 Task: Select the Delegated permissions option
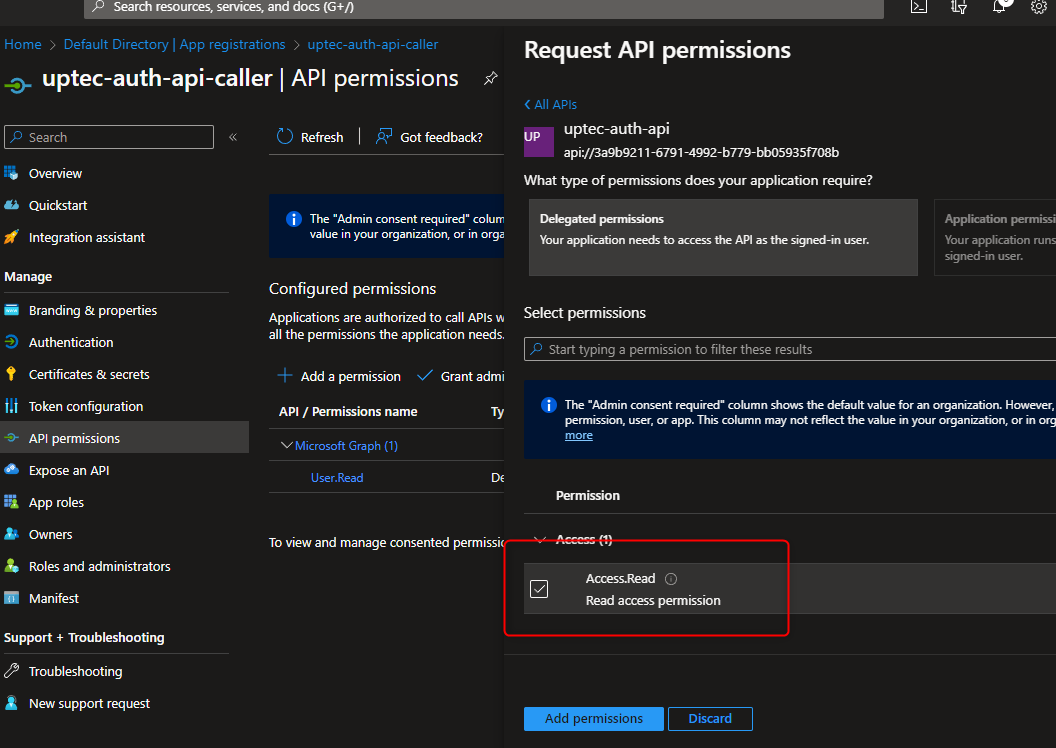click(x=722, y=237)
